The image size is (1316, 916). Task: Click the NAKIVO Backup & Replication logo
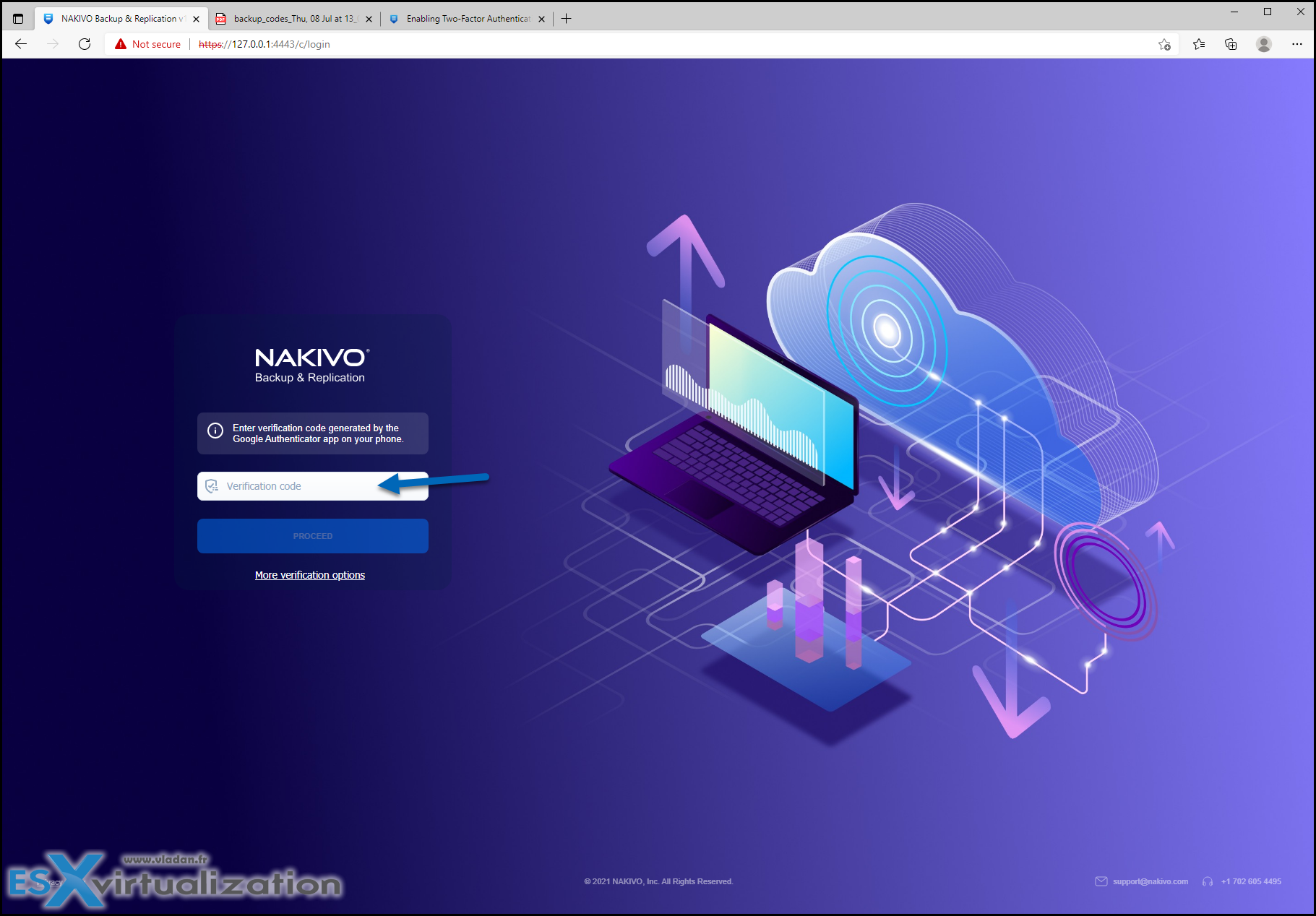tap(311, 366)
